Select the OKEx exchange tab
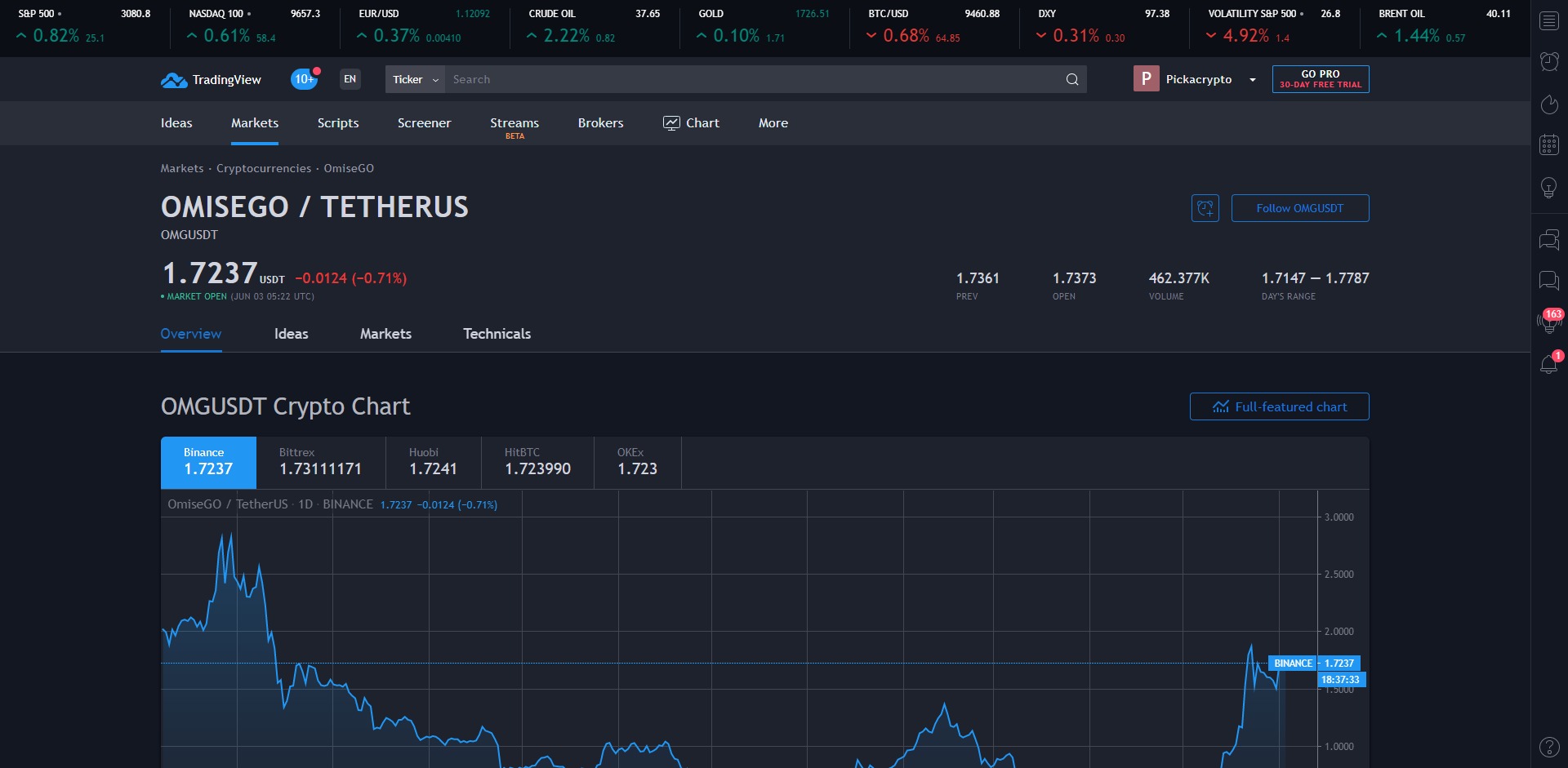1568x768 pixels. tap(637, 462)
